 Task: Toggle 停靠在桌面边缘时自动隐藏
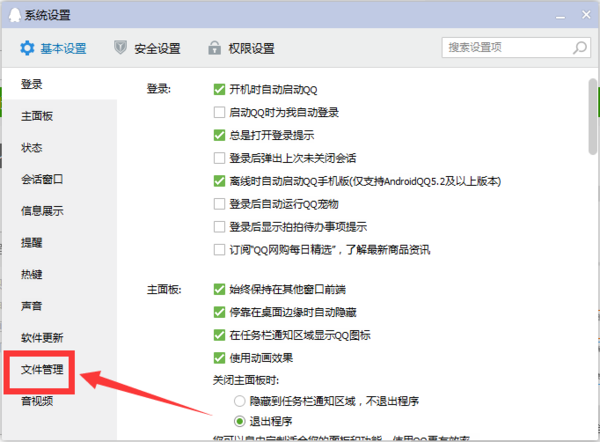click(x=219, y=312)
